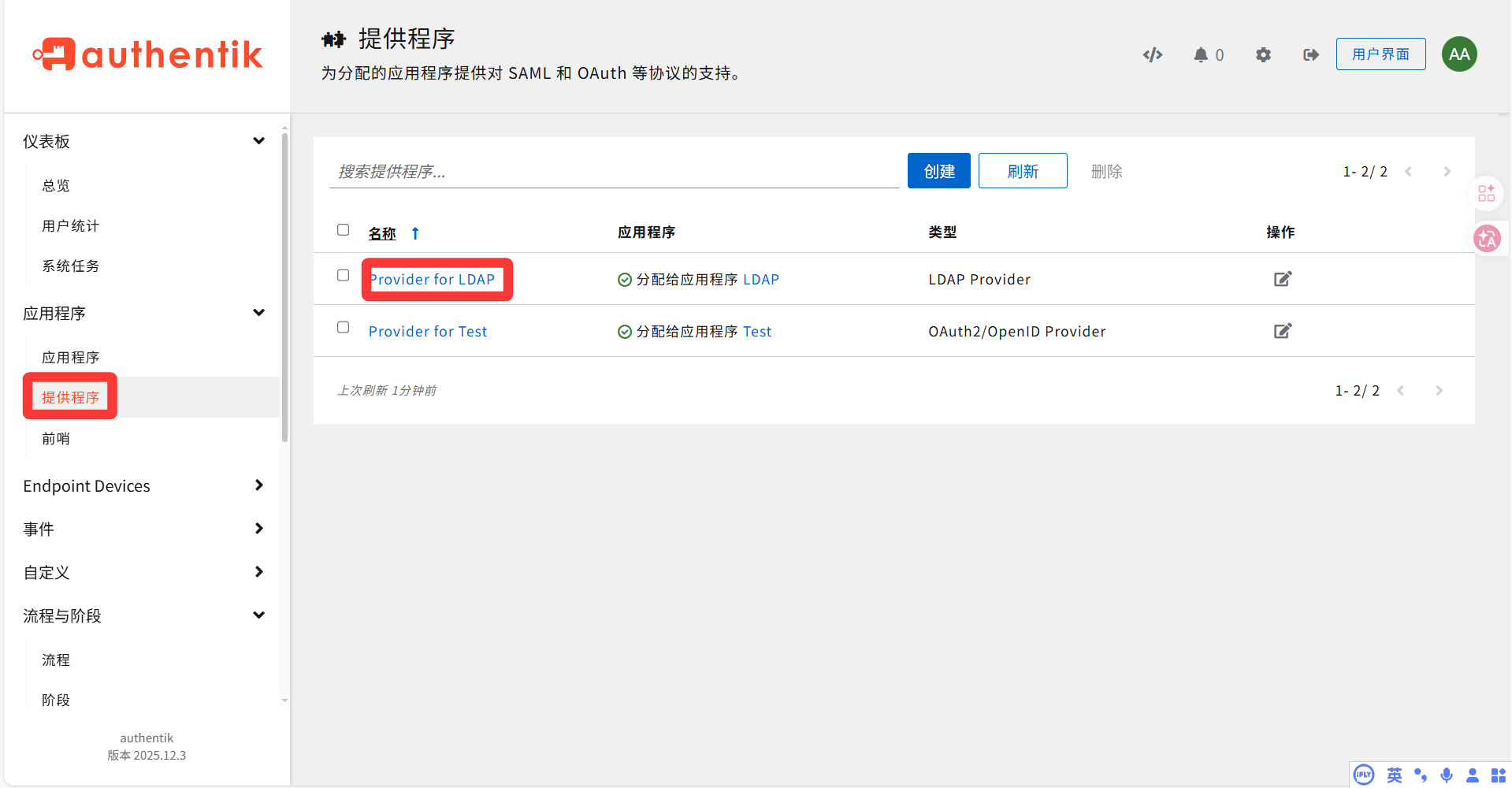
Task: Click the blue 创建 button
Action: click(938, 171)
